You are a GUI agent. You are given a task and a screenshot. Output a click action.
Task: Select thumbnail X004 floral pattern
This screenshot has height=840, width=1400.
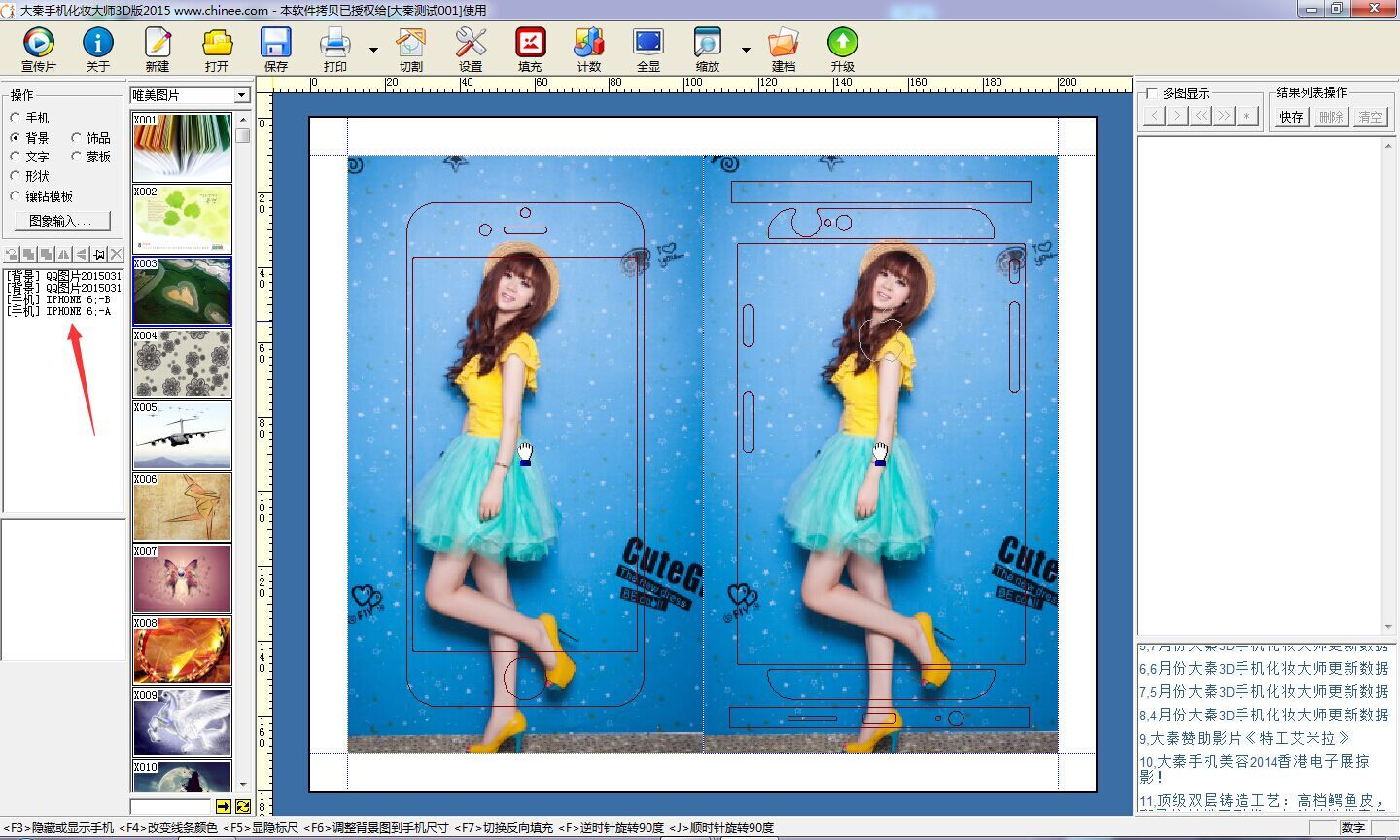[182, 364]
